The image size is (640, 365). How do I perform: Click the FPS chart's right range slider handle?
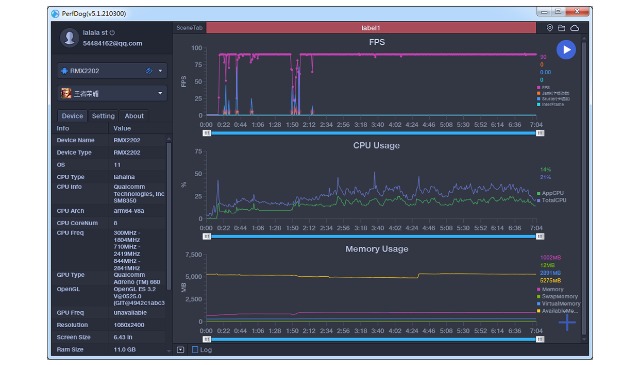click(540, 133)
